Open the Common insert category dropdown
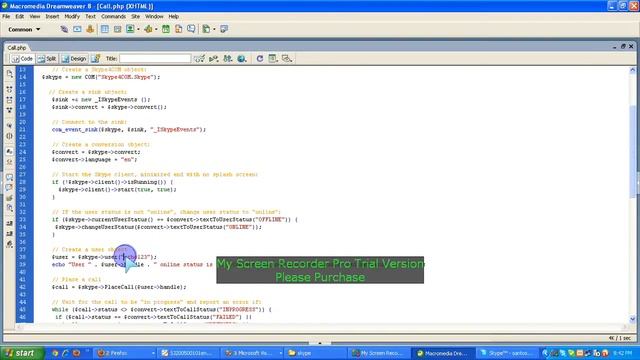640x360 pixels. point(24,29)
